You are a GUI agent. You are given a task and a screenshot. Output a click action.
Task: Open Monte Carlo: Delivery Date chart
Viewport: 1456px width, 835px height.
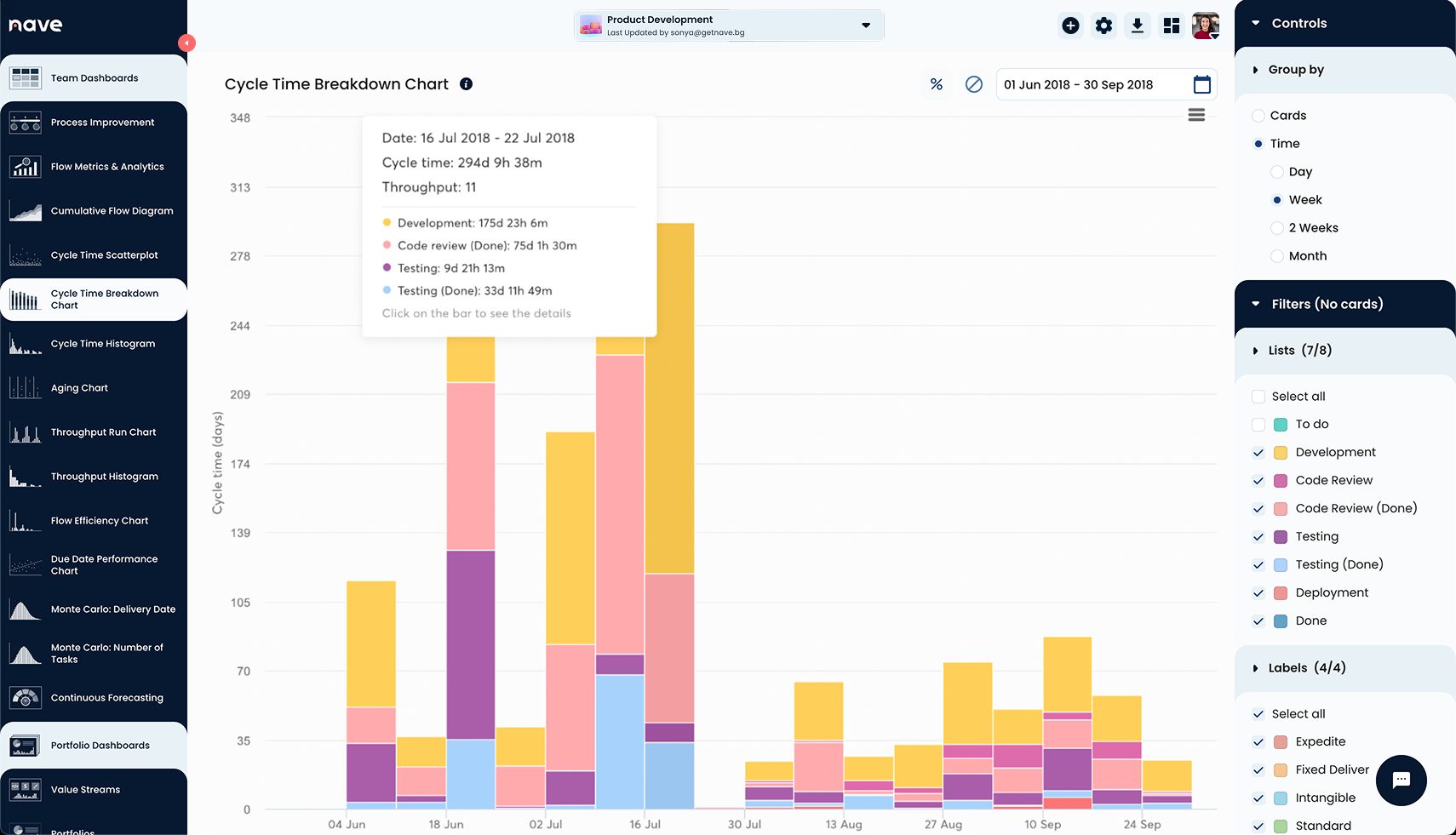112,609
